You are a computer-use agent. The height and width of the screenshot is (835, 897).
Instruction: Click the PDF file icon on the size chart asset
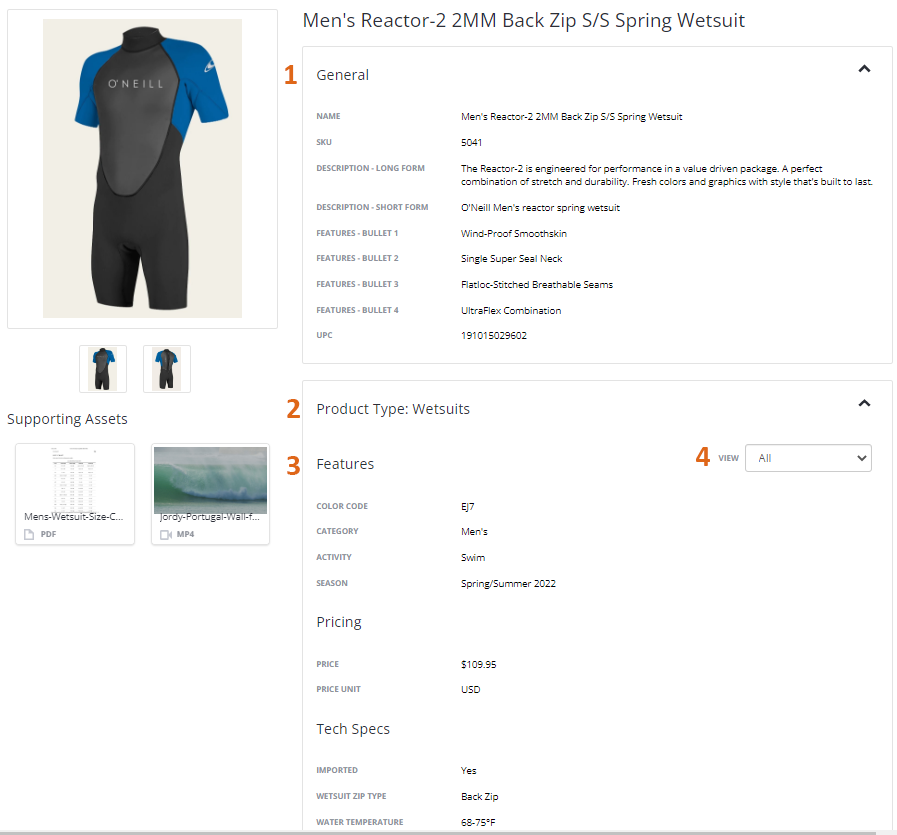point(29,534)
